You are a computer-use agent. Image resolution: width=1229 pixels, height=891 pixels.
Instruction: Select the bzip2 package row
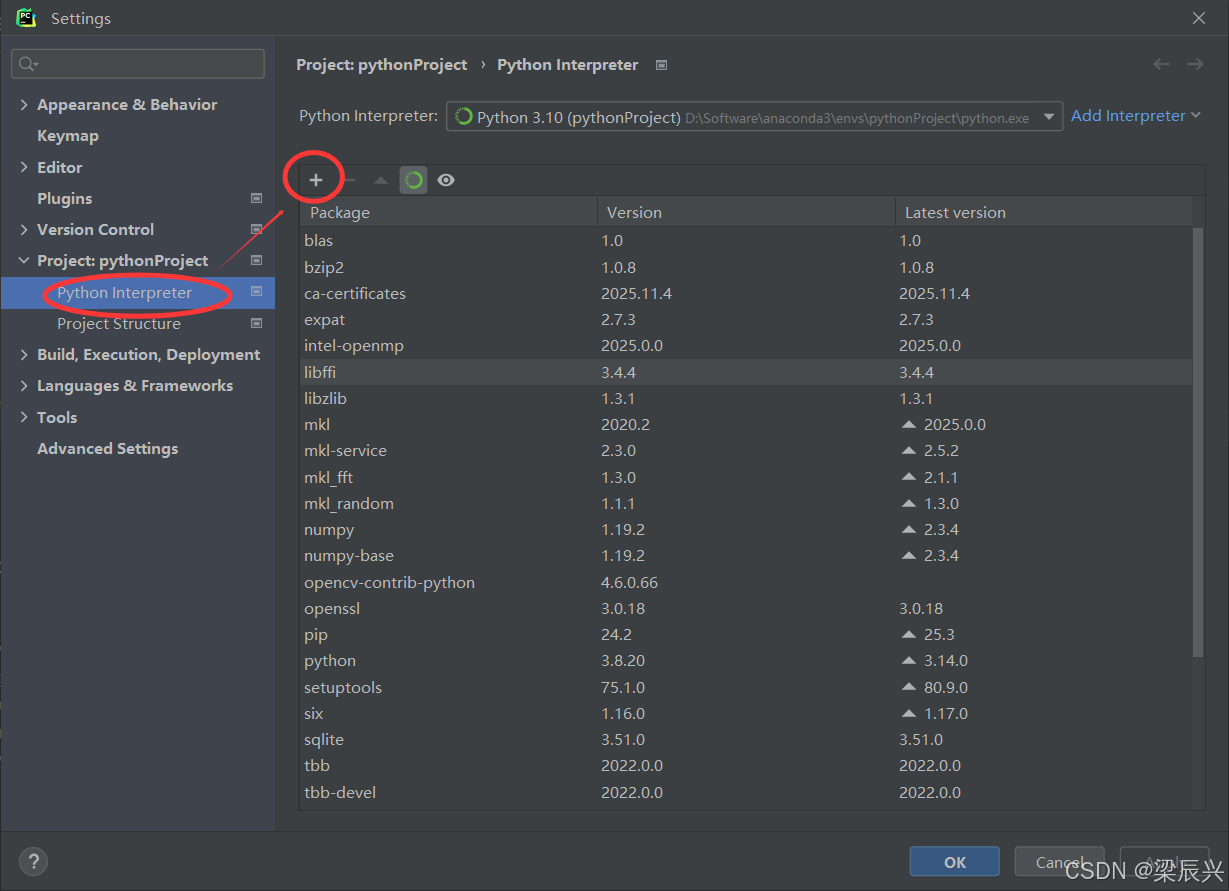point(746,267)
